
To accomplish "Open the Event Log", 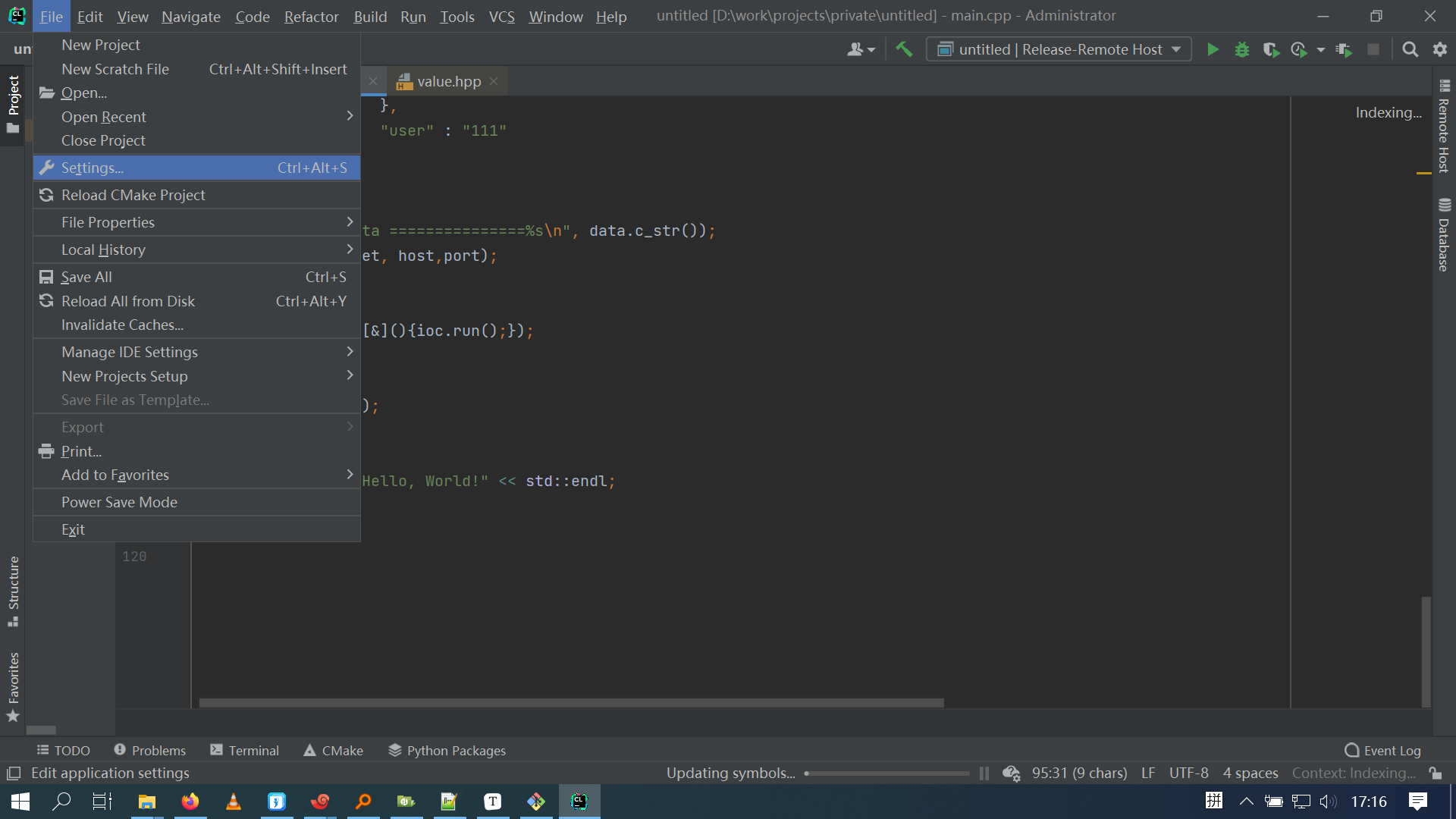I will pos(1391,750).
